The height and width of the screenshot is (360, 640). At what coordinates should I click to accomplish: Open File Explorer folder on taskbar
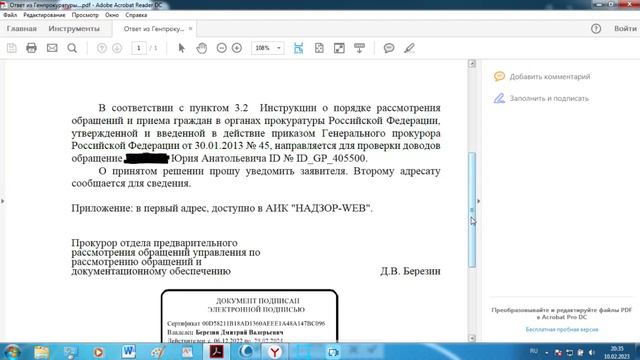pyautogui.click(x=41, y=352)
